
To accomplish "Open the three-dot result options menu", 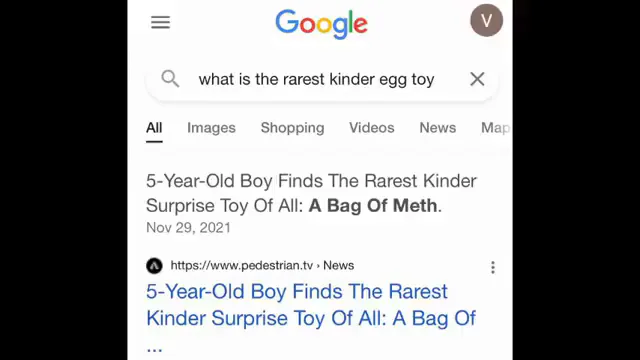I will point(493,267).
